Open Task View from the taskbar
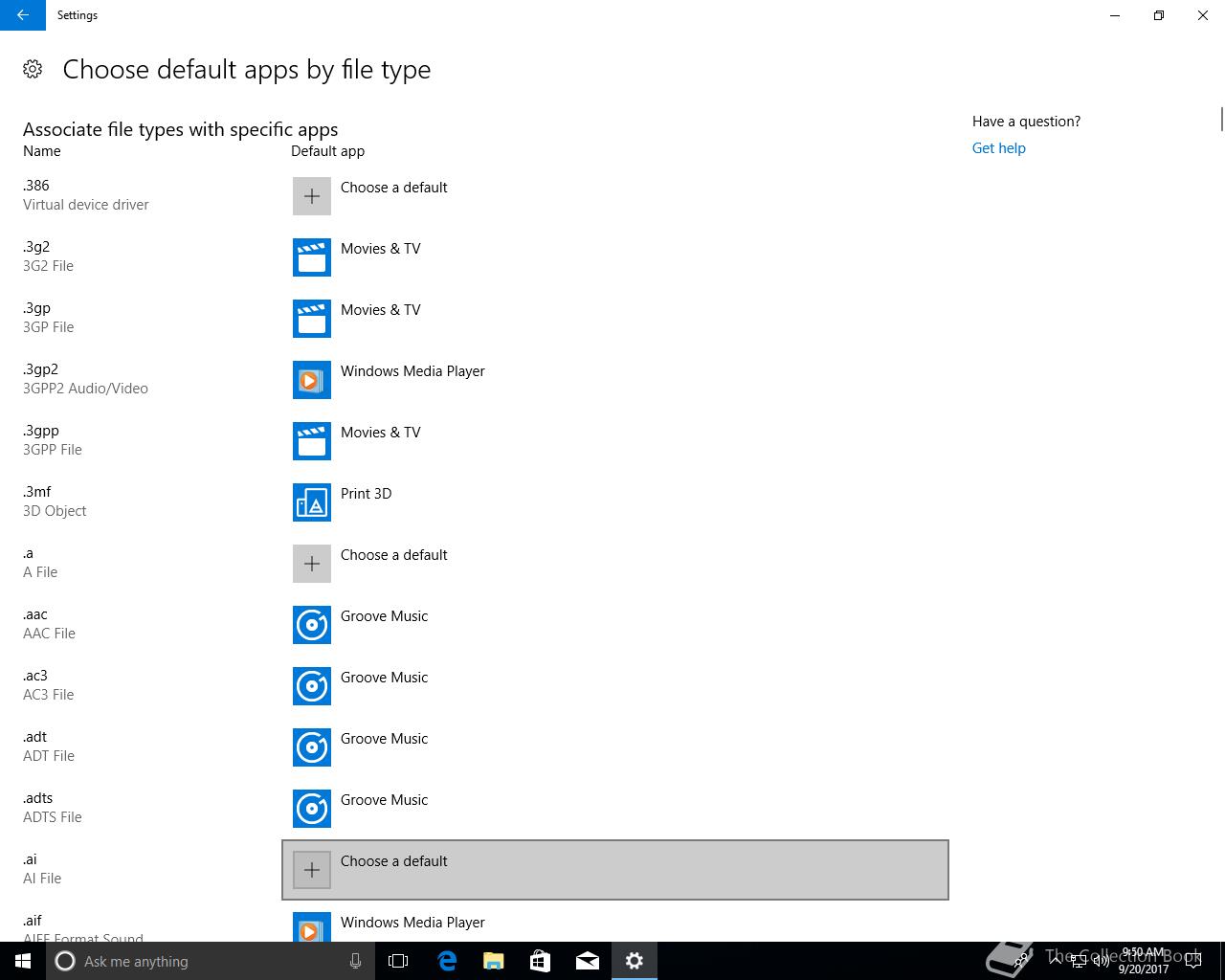This screenshot has height=980, width=1225. pos(398,961)
